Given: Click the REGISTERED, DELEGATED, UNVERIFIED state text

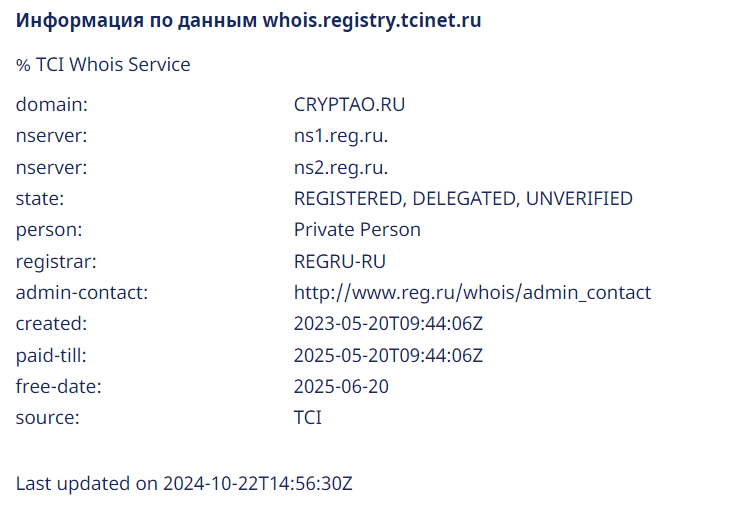Looking at the screenshot, I should [463, 198].
